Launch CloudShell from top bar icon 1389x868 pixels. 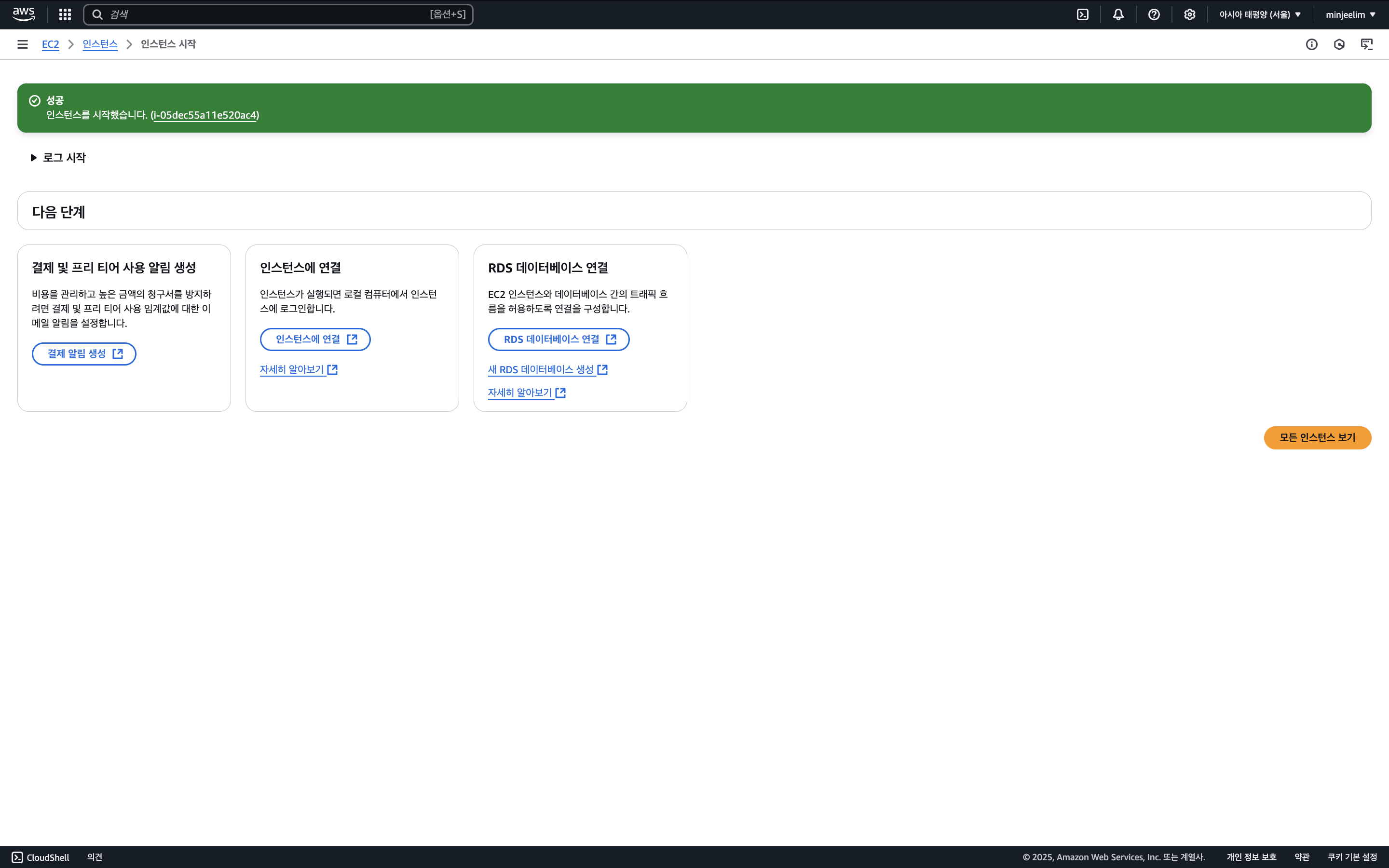tap(1082, 14)
